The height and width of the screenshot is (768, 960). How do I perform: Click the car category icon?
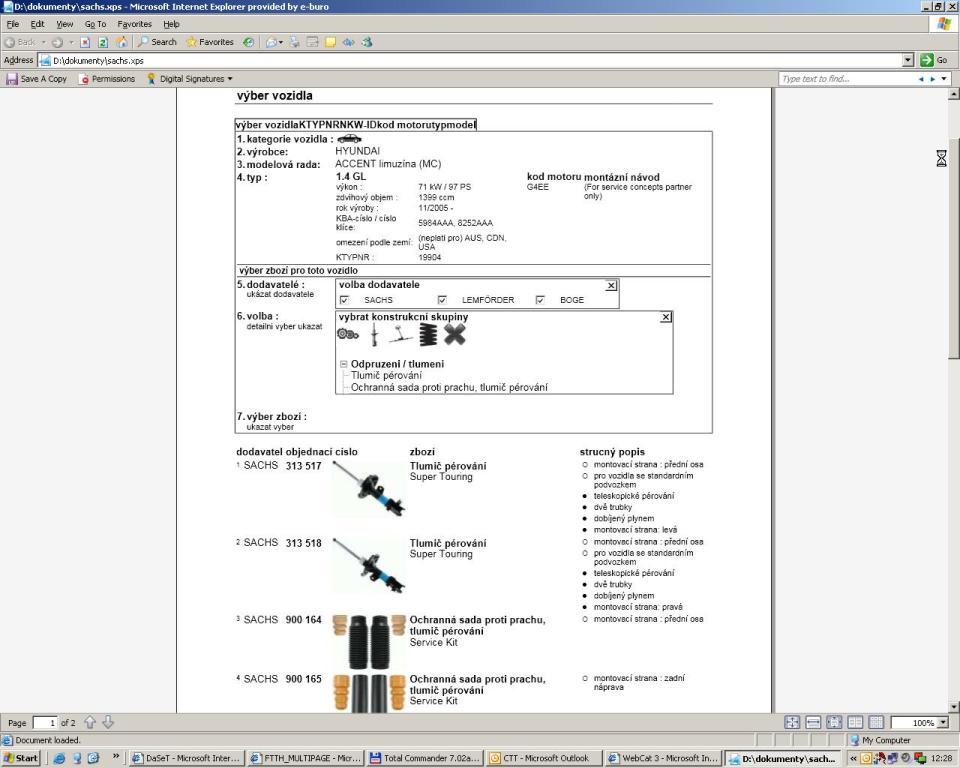tap(349, 139)
